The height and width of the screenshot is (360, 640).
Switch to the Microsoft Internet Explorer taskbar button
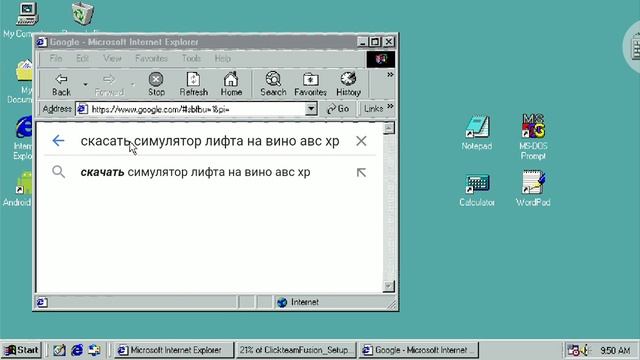point(174,350)
